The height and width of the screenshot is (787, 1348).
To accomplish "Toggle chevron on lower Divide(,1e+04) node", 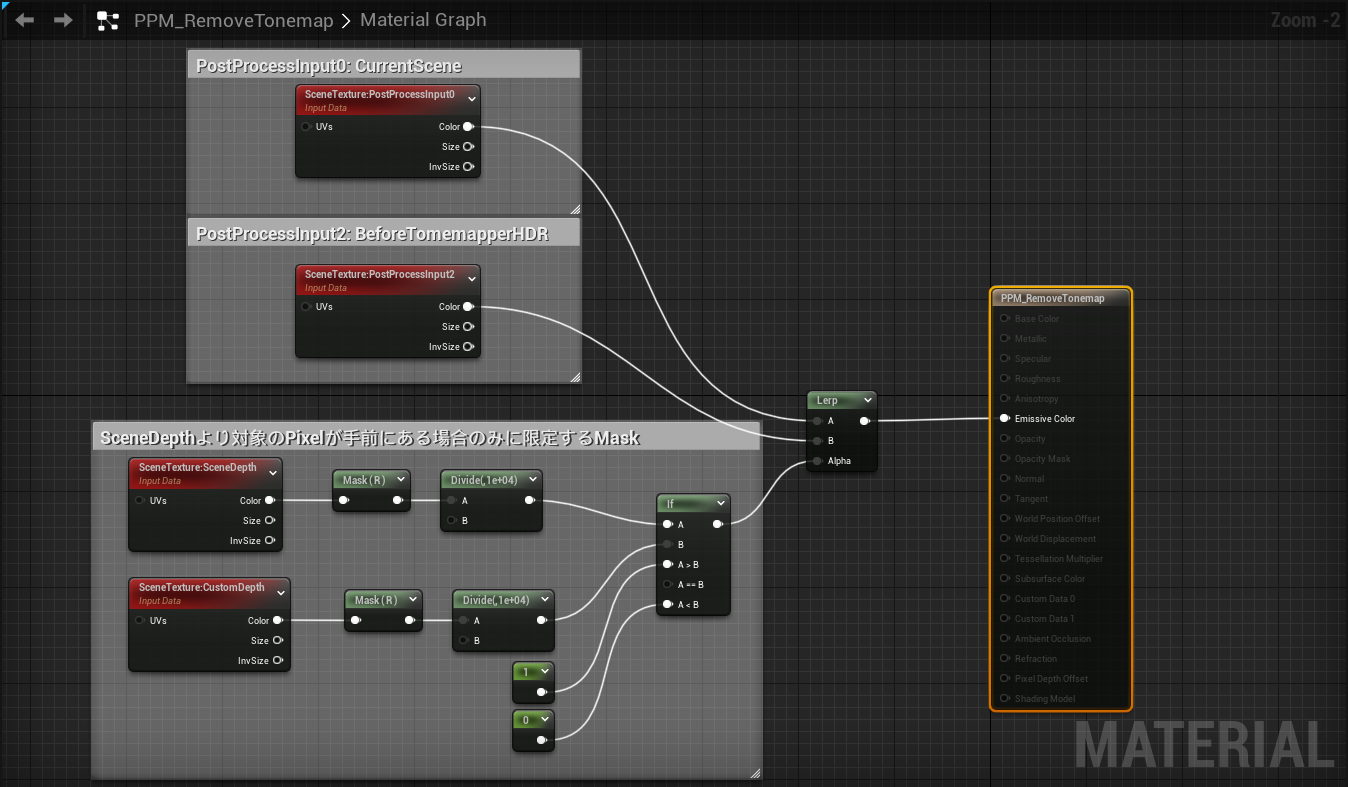I will click(544, 600).
